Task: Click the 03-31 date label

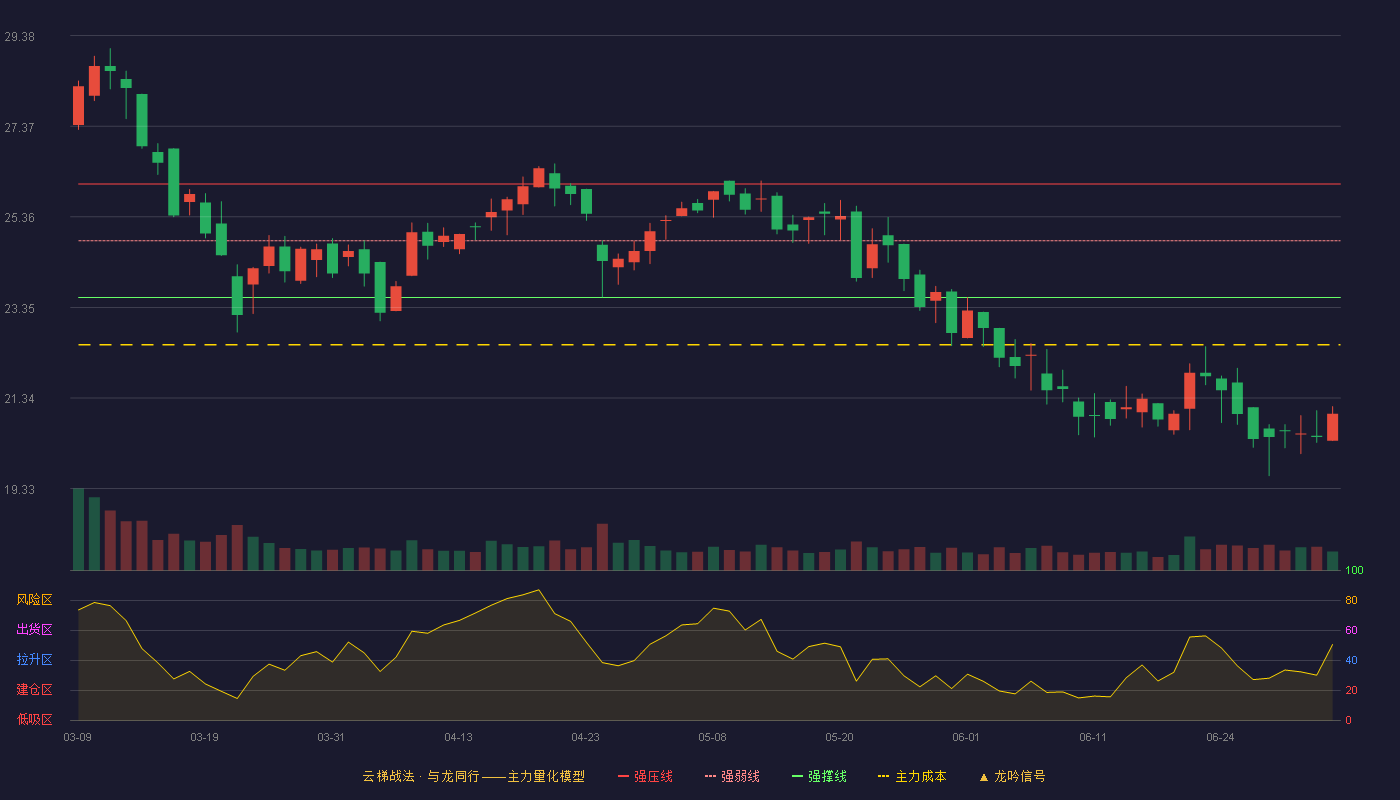Action: (331, 737)
